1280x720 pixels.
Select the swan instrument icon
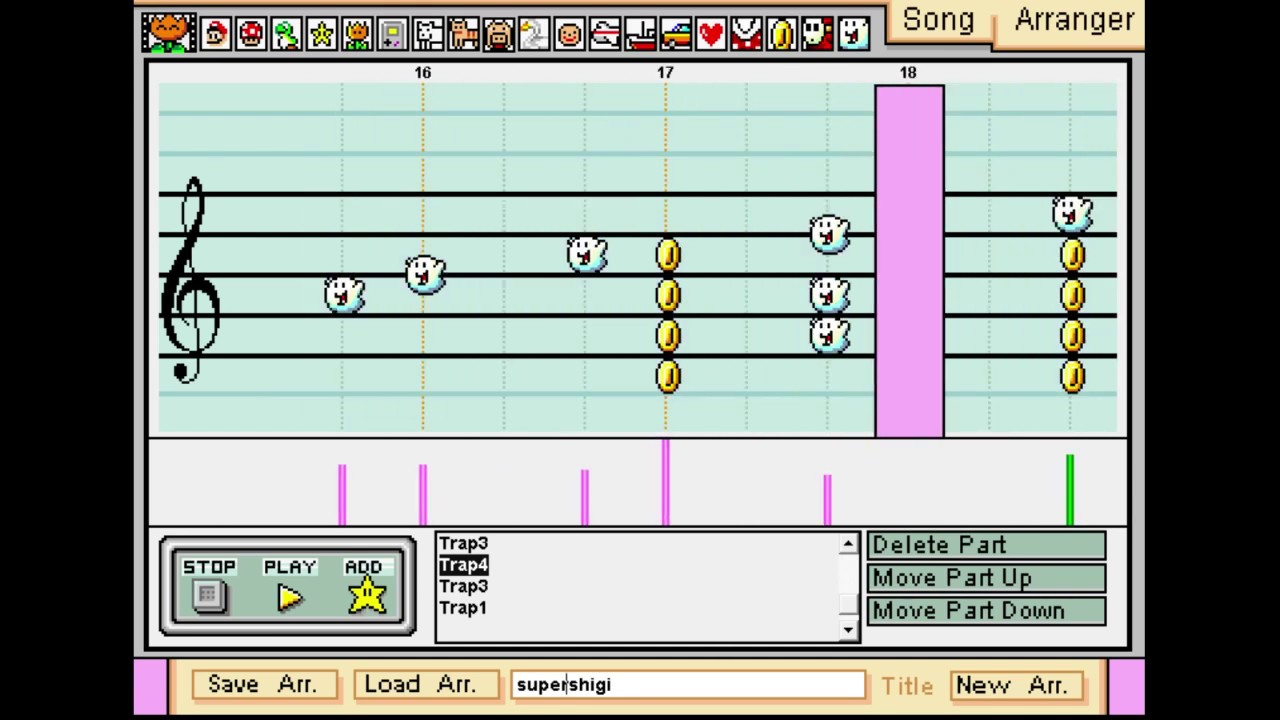[534, 35]
